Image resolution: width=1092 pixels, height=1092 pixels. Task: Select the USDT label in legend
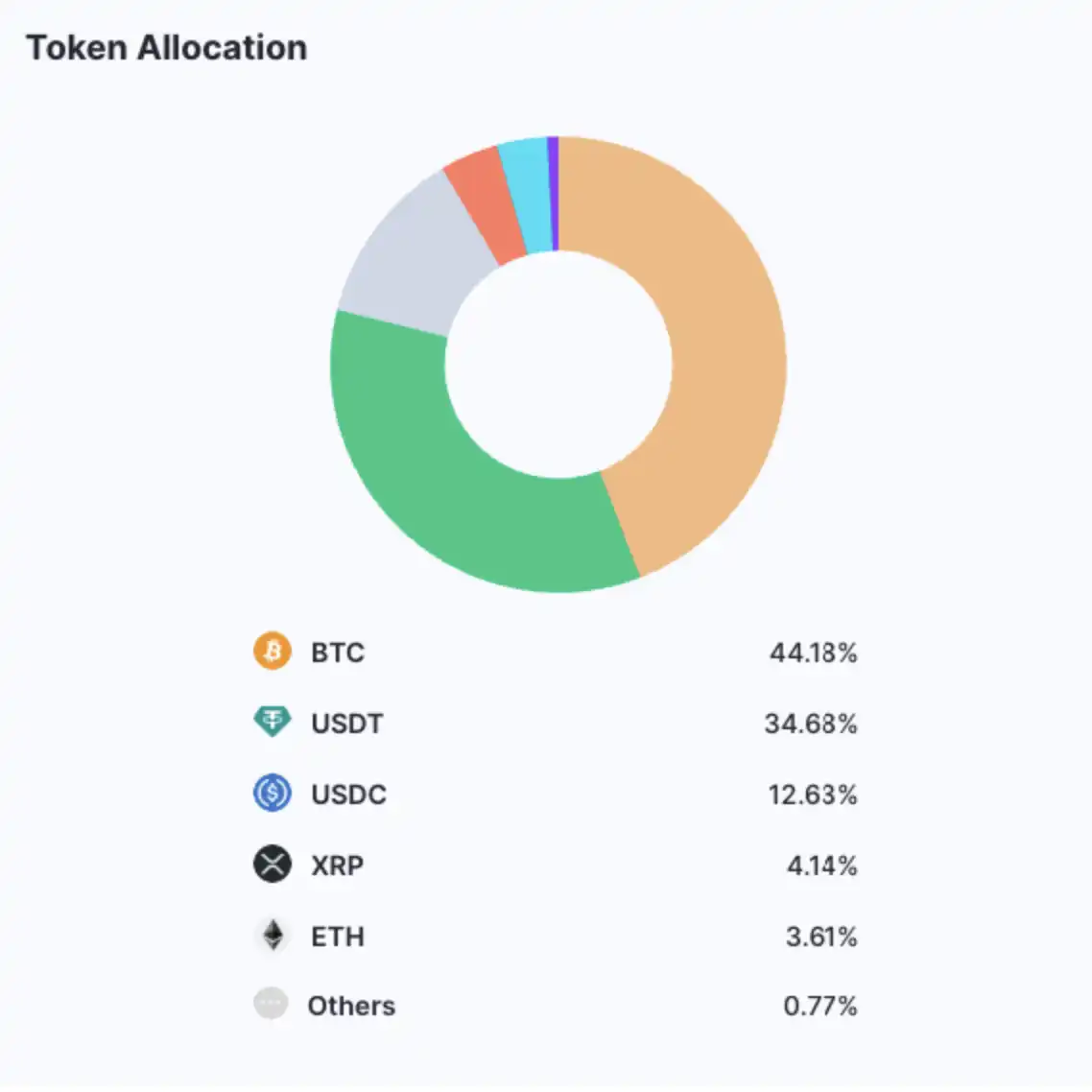click(x=347, y=724)
